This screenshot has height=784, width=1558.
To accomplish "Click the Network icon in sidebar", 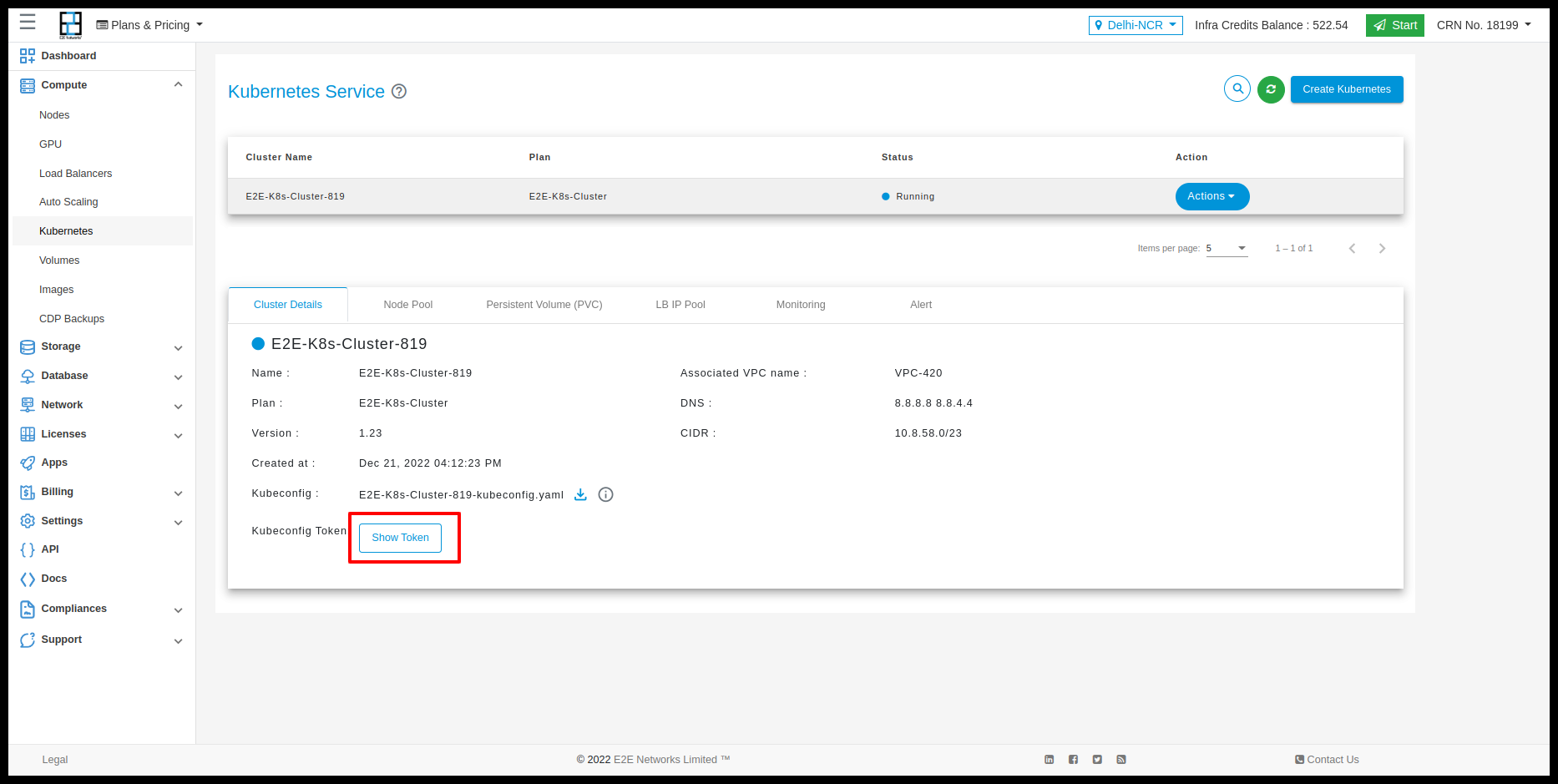I will click(x=28, y=405).
